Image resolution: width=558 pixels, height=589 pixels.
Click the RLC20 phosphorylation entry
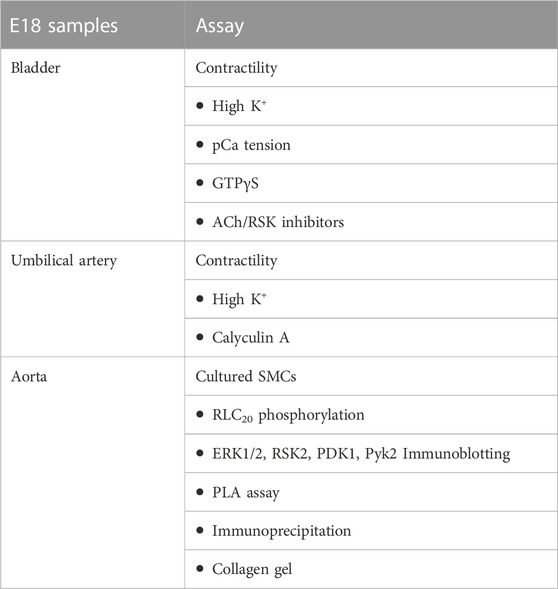[371, 415]
